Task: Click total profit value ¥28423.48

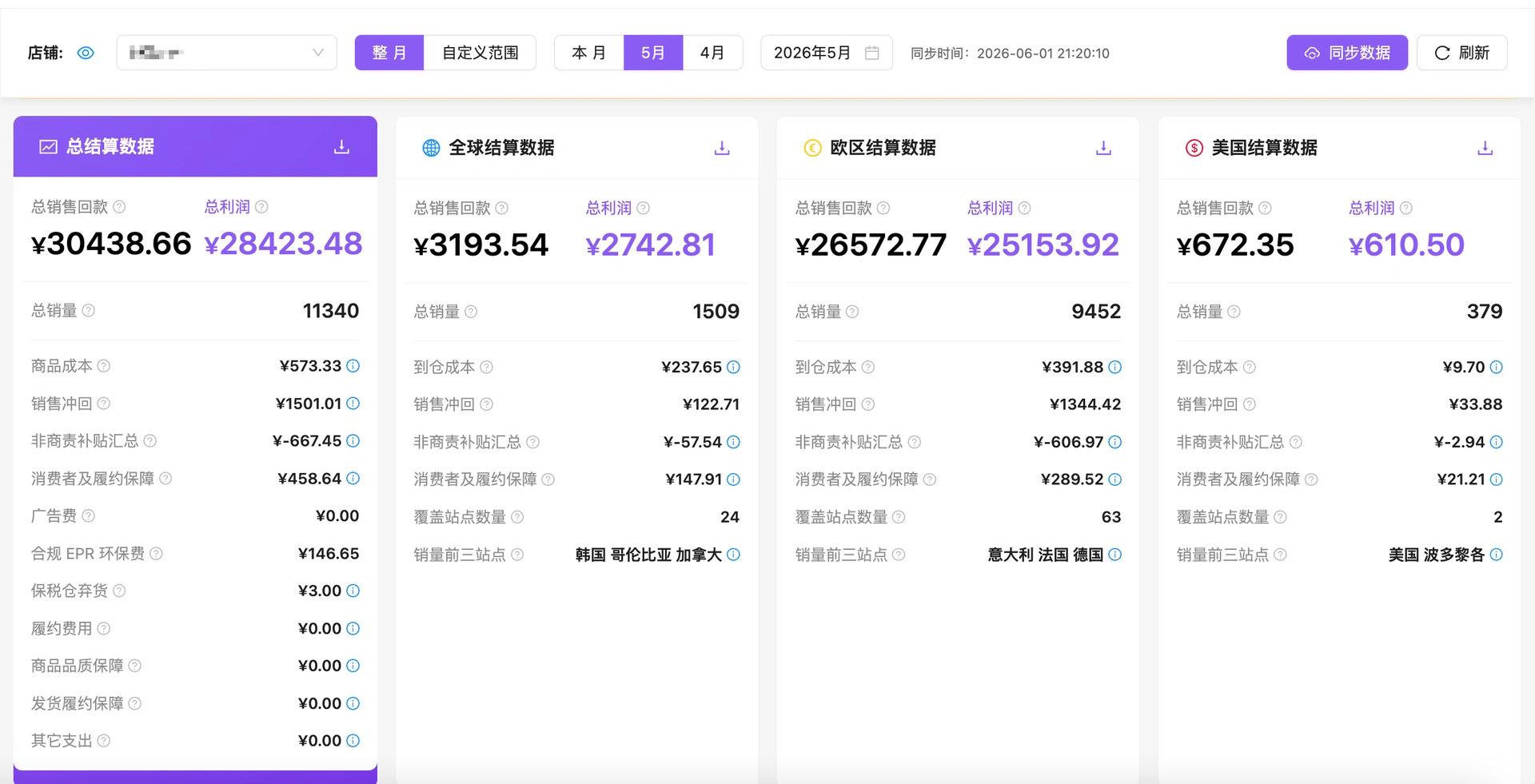Action: point(283,244)
